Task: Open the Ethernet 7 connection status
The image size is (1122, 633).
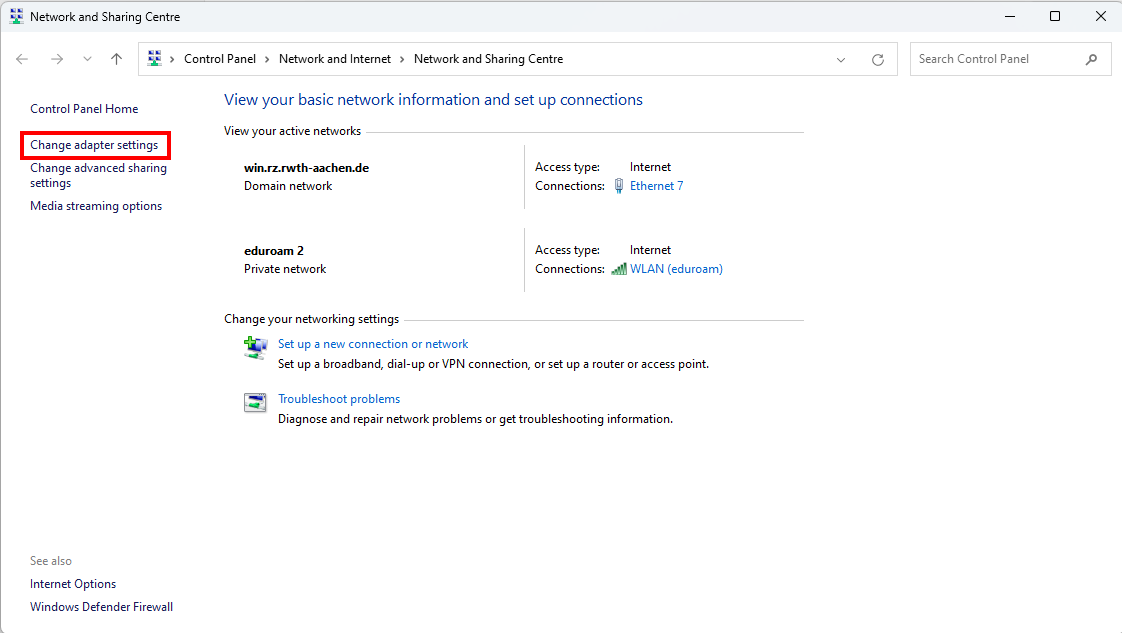Action: pos(656,186)
